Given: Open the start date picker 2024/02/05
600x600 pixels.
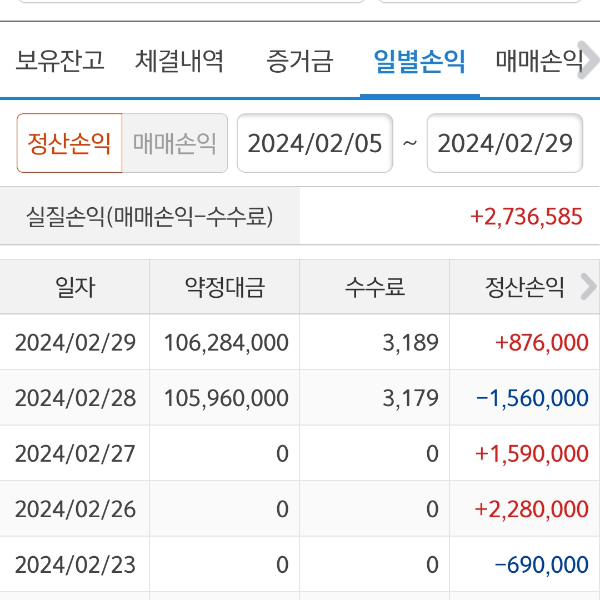Looking at the screenshot, I should click(x=315, y=143).
